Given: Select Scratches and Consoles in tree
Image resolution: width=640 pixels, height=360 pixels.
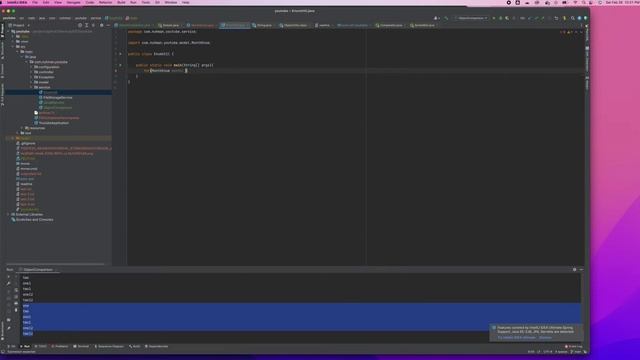Looking at the screenshot, I should coord(34,220).
